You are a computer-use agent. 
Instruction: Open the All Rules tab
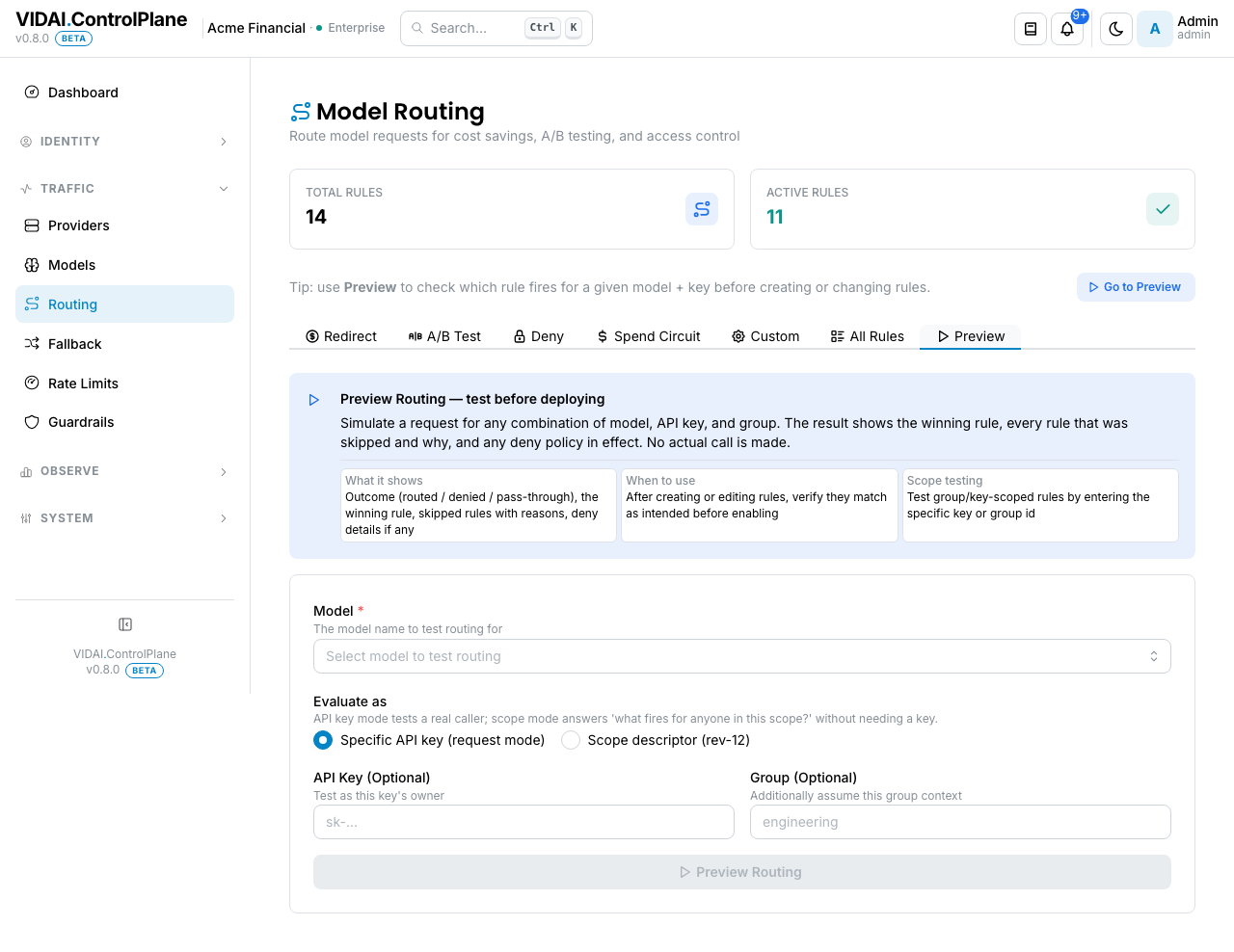coord(868,336)
